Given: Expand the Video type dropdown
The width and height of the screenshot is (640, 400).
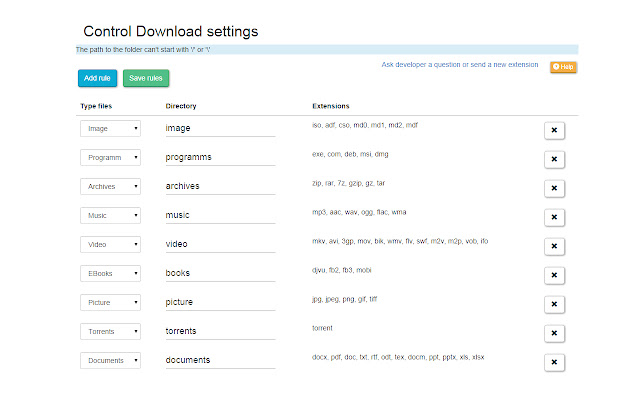Looking at the screenshot, I should [111, 244].
